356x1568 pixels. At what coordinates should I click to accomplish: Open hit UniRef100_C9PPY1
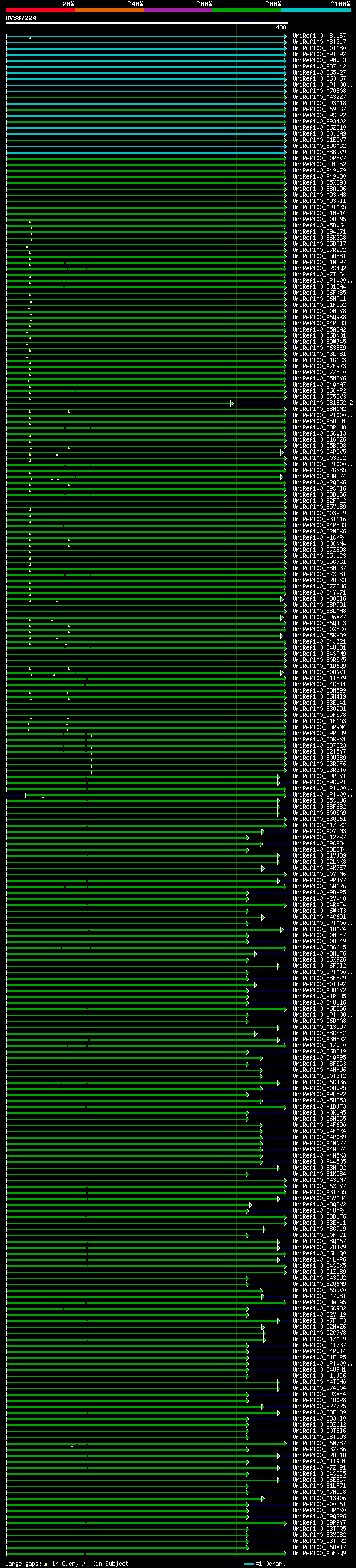pyautogui.click(x=319, y=776)
